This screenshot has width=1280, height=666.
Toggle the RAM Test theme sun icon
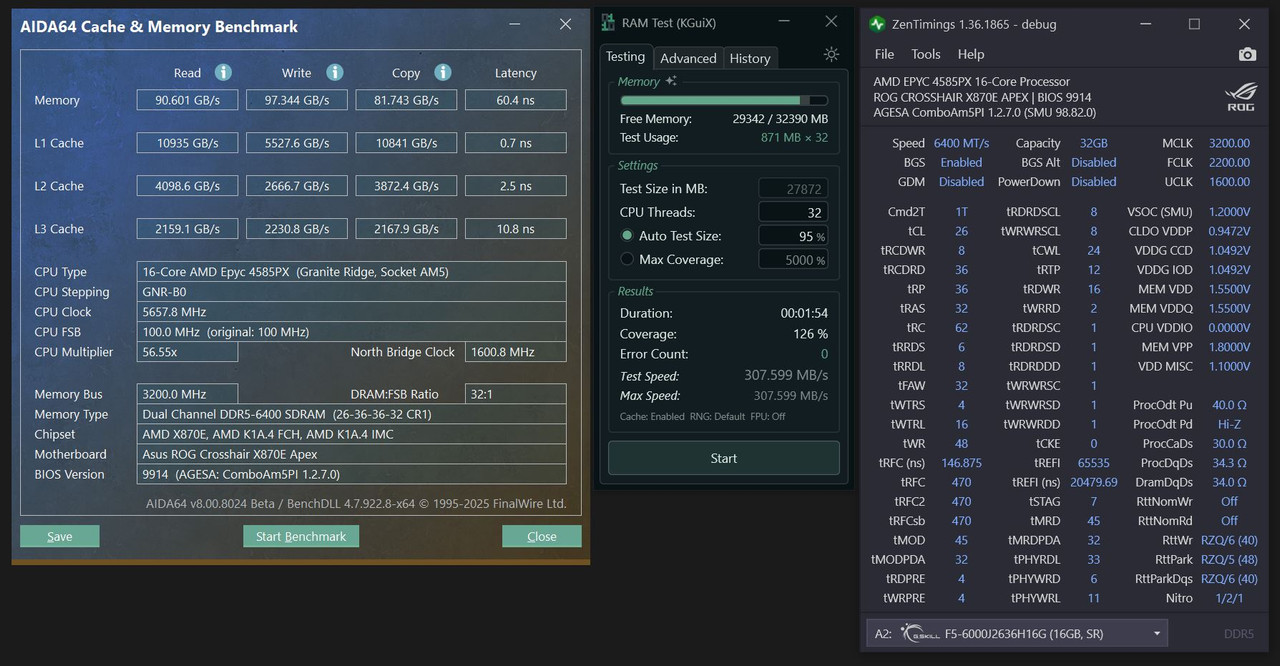831,54
